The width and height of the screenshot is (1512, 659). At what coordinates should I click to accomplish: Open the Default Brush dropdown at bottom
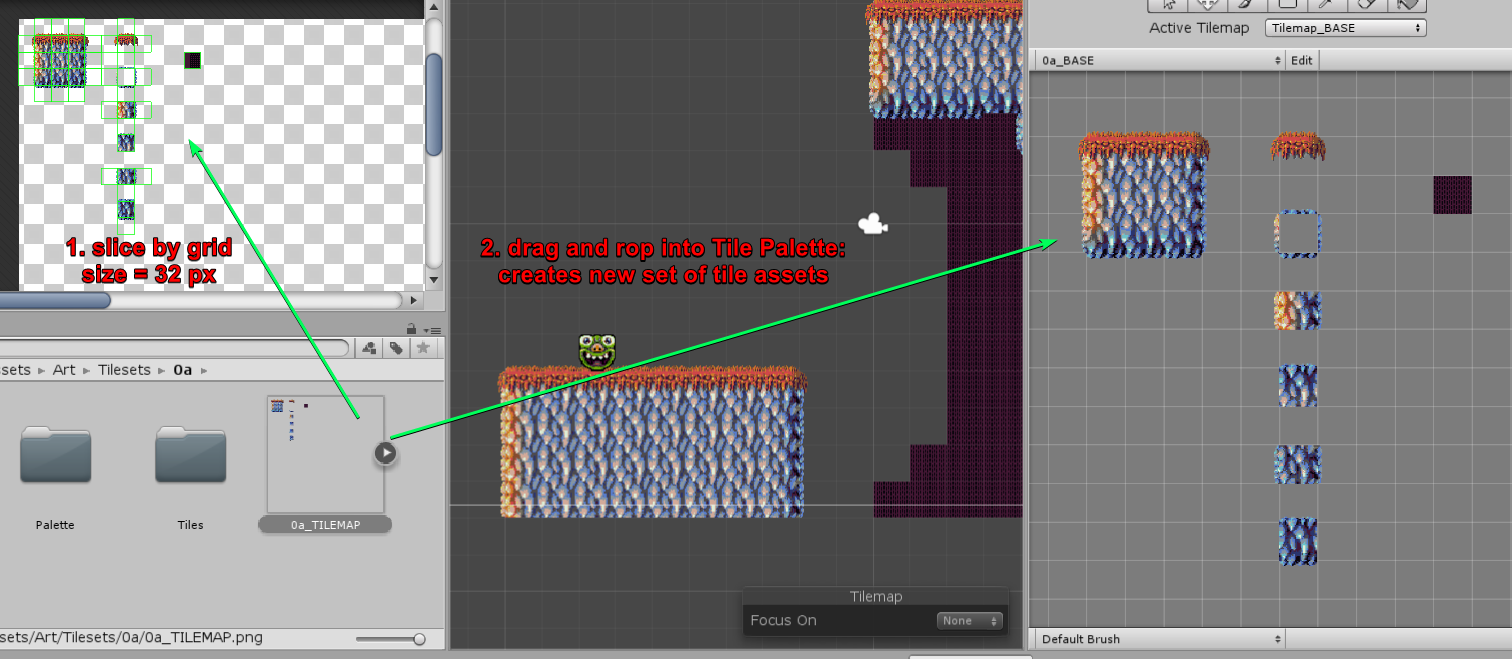[x=1157, y=639]
